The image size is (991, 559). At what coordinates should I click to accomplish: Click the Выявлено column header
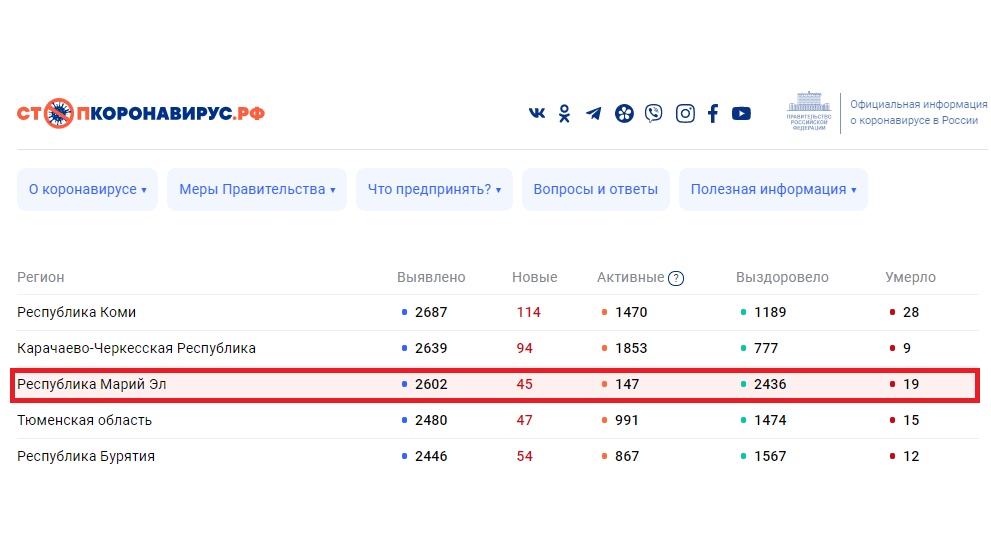(x=431, y=277)
